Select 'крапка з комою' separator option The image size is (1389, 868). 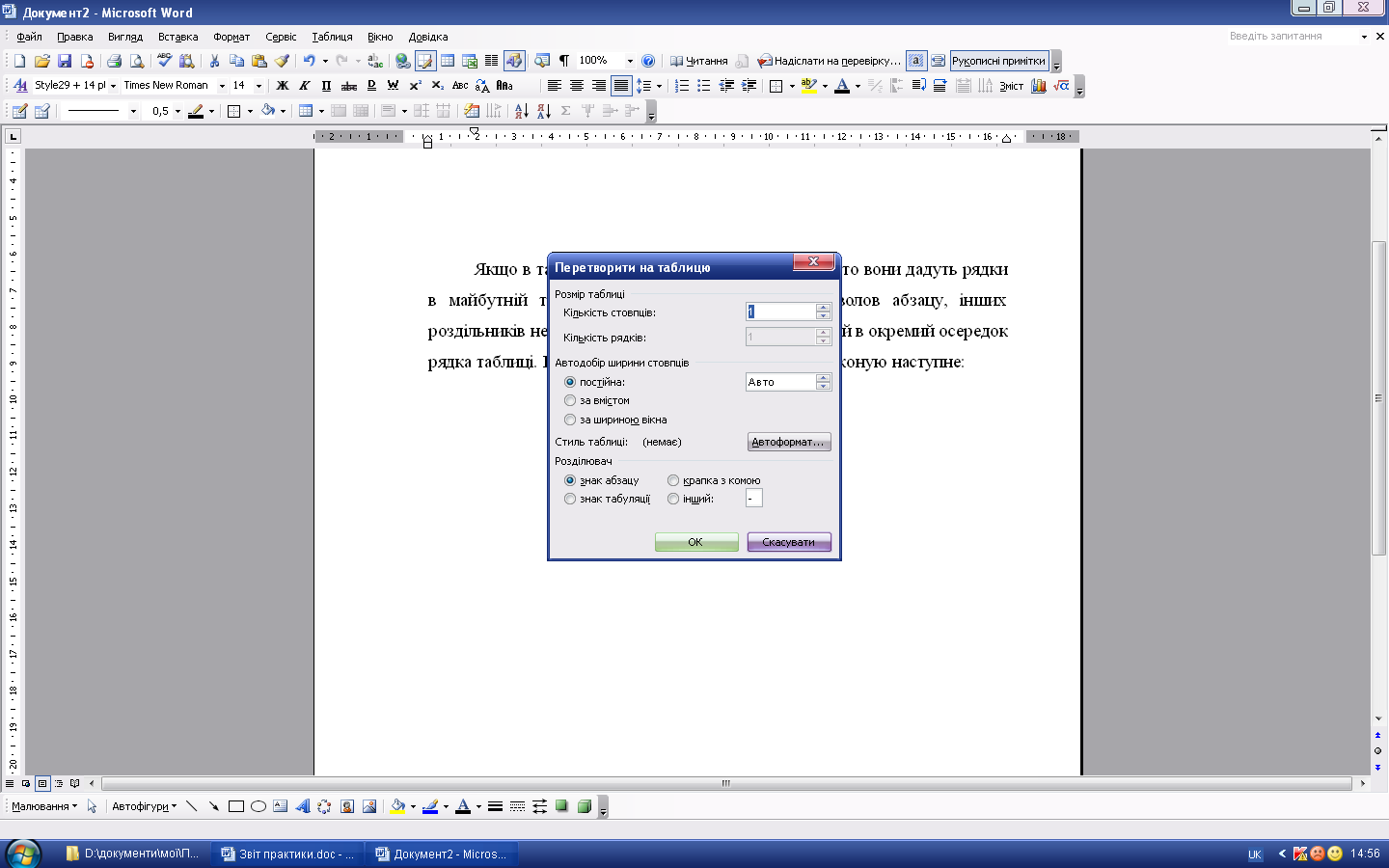click(673, 480)
